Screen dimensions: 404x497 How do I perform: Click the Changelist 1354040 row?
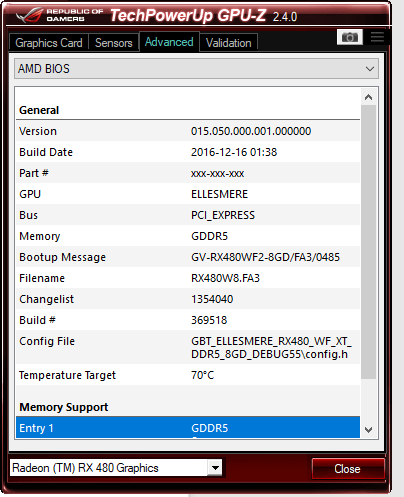pos(188,299)
